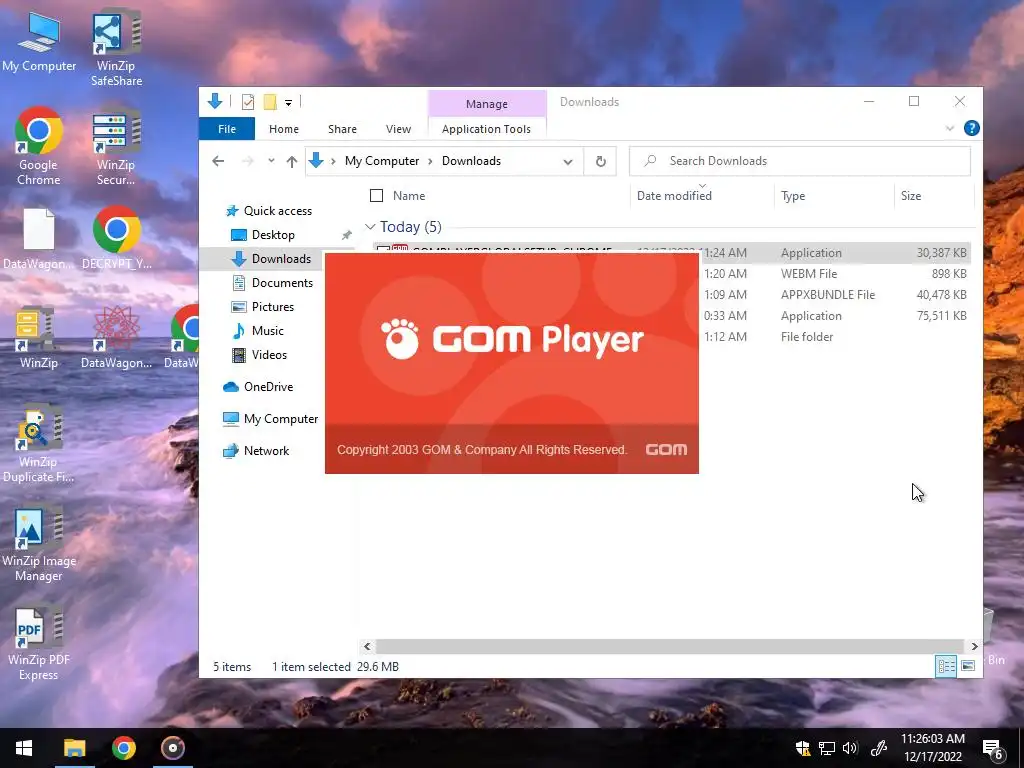Image resolution: width=1024 pixels, height=768 pixels.
Task: Toggle the select-all checkbox beside Name
Action: [x=376, y=195]
